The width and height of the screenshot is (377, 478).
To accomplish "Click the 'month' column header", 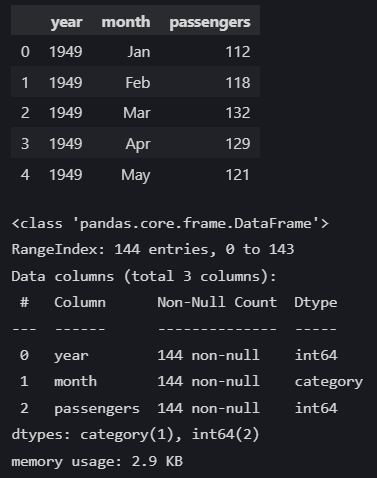I will click(126, 22).
